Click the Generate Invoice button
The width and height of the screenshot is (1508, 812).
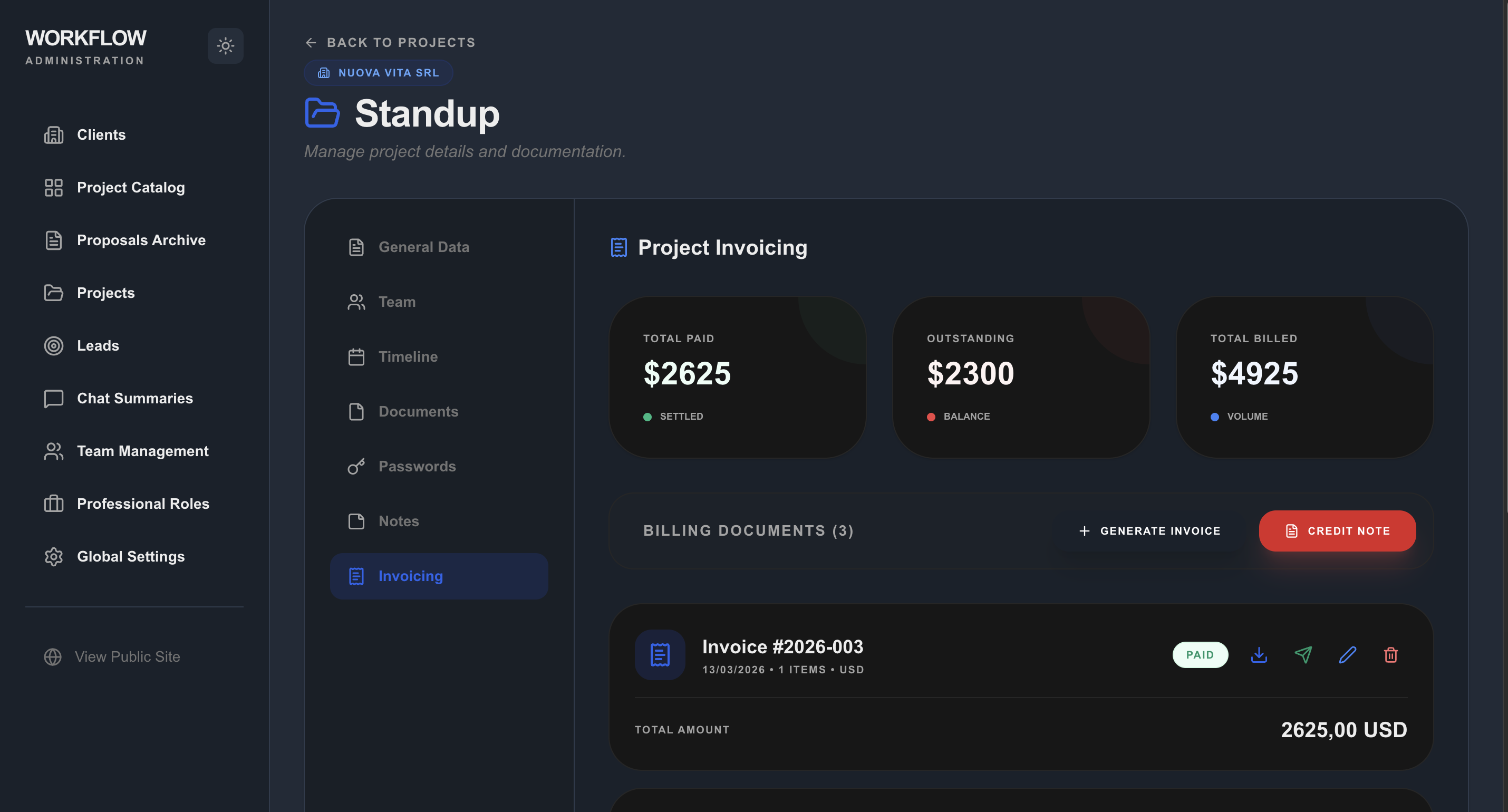click(1149, 530)
